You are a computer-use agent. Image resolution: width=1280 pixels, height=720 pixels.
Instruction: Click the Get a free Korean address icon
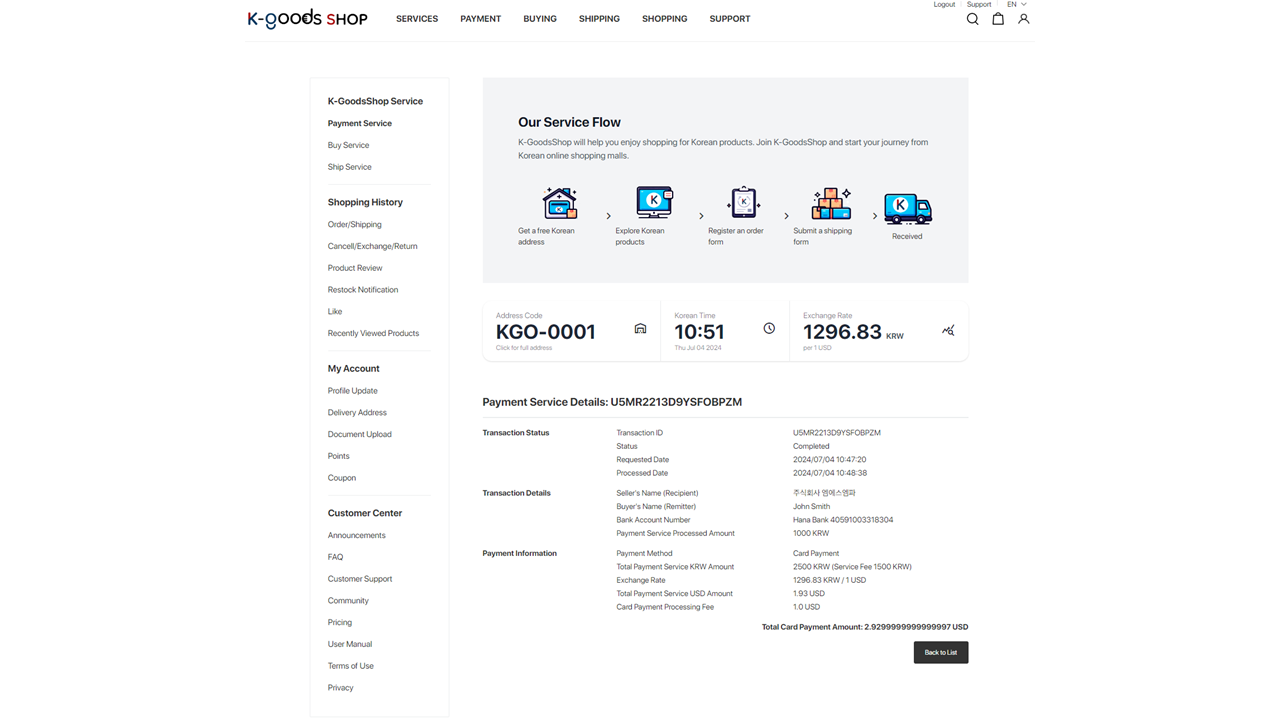[560, 203]
